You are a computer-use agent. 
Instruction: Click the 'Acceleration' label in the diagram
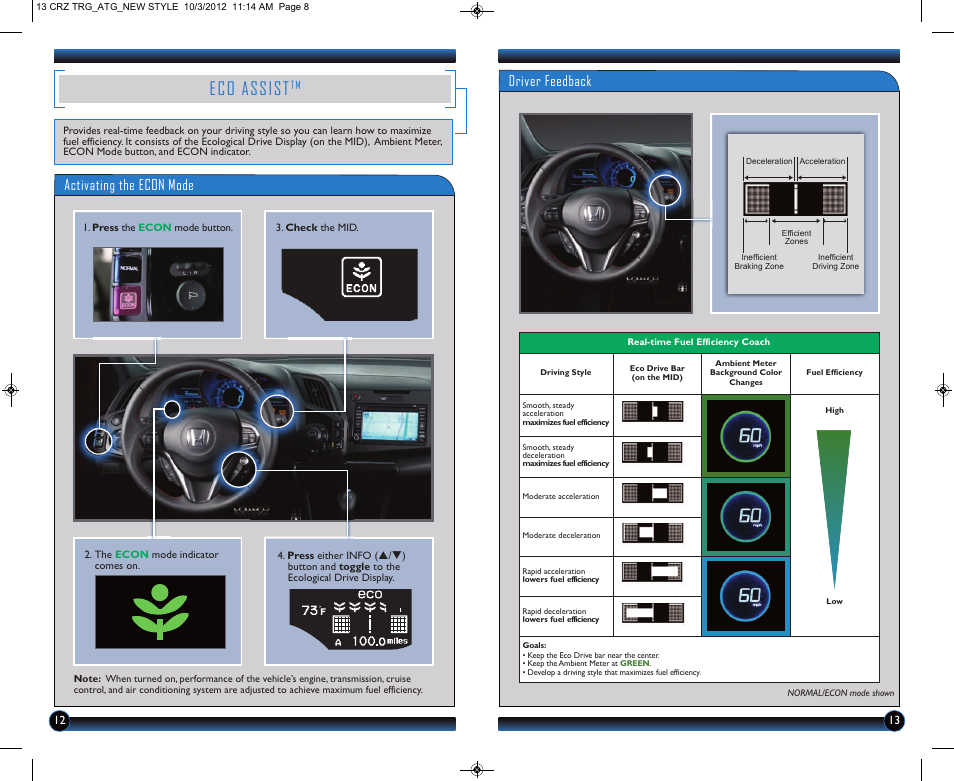(x=823, y=161)
